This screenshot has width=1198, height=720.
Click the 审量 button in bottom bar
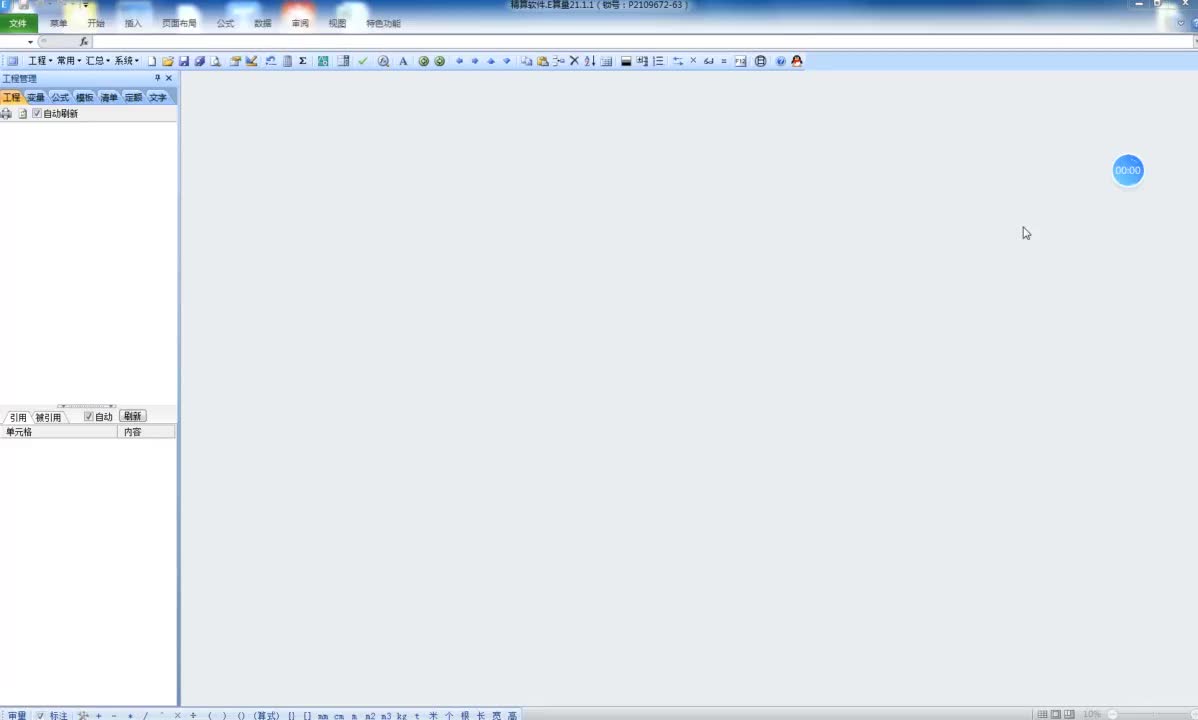click(x=17, y=715)
